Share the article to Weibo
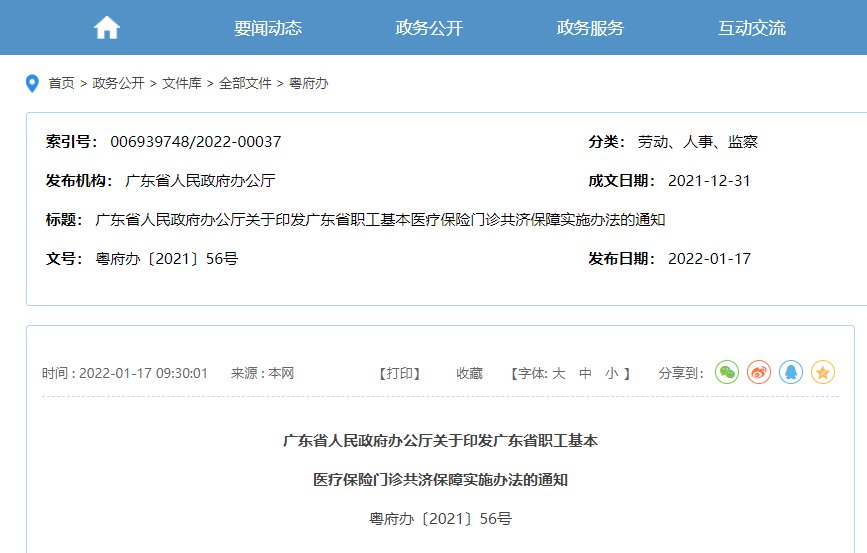 coord(759,372)
